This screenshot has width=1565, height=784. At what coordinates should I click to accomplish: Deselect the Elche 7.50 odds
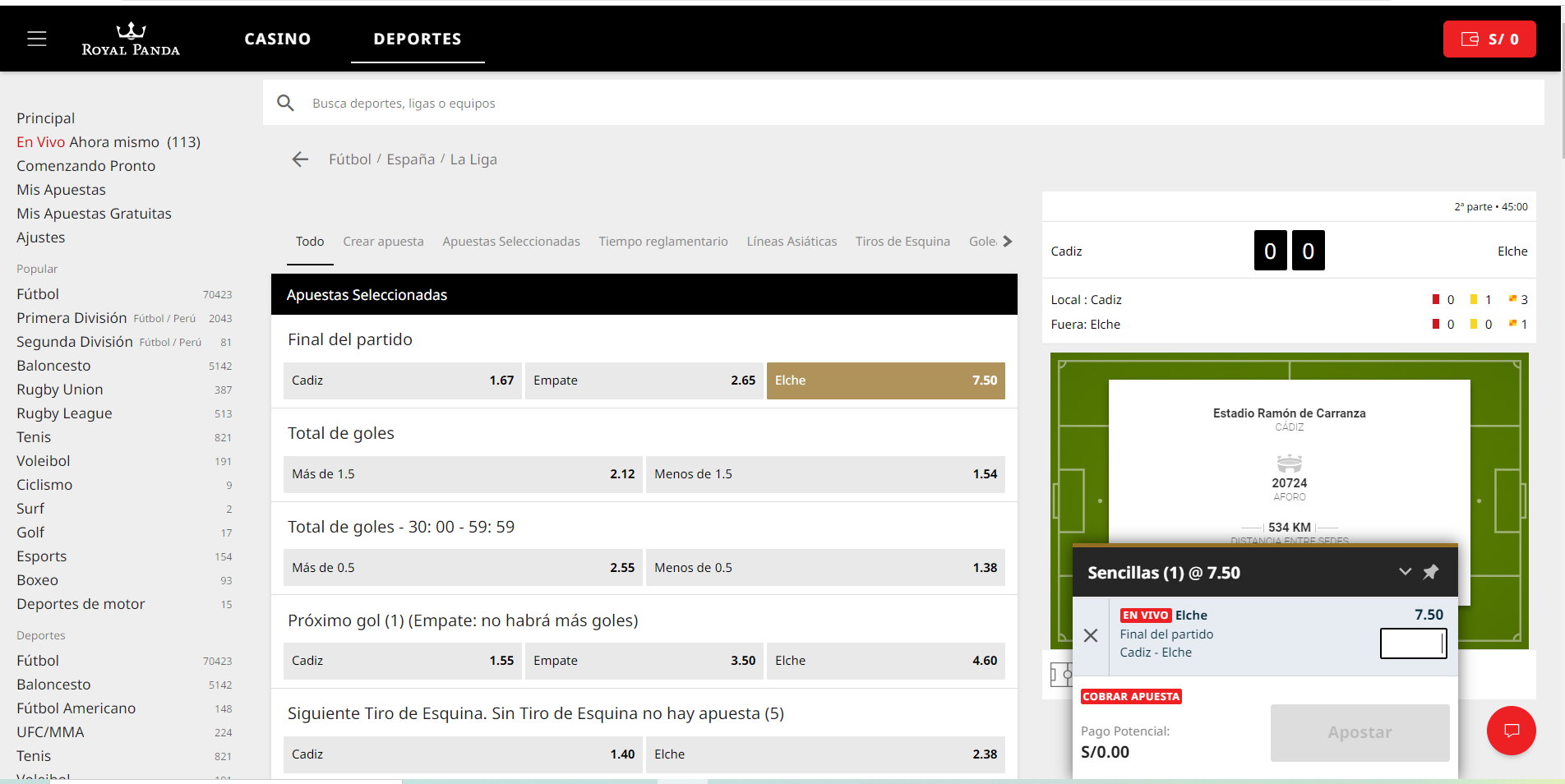click(x=886, y=380)
